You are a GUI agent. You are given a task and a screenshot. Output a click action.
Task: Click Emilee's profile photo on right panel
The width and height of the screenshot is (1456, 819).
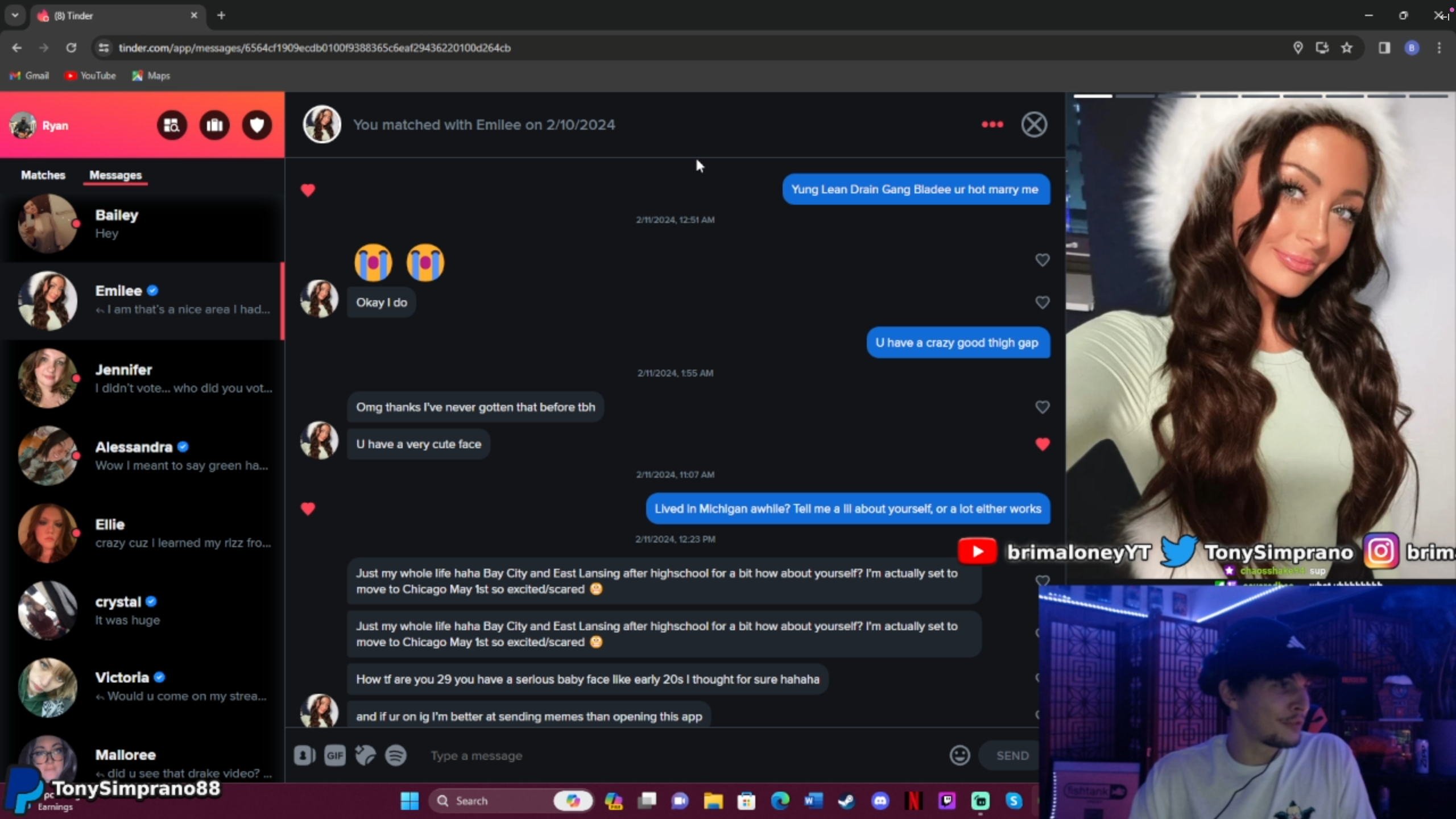coord(1260,336)
